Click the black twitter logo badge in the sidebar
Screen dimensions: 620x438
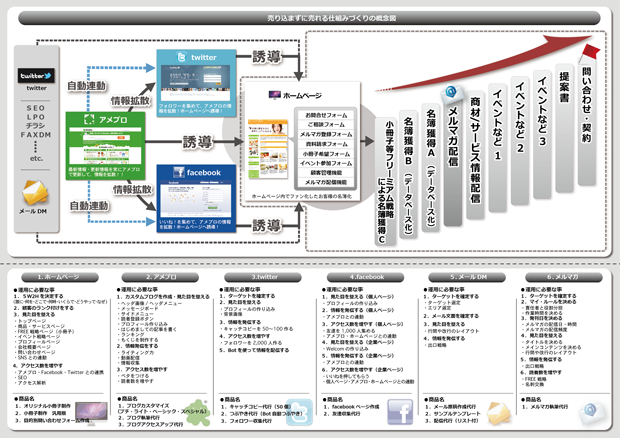tap(36, 76)
